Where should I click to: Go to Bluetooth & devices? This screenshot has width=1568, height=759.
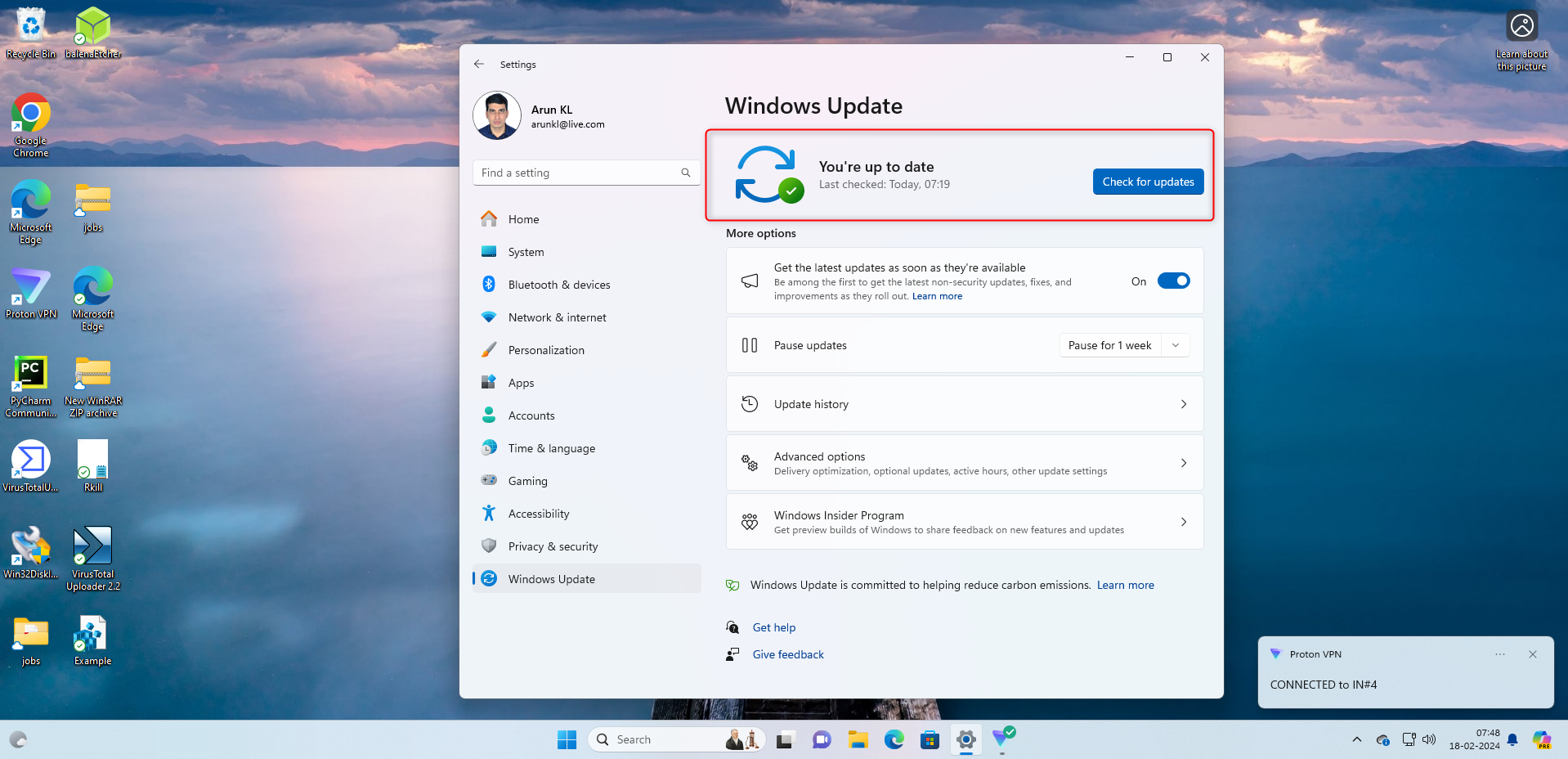(586, 285)
